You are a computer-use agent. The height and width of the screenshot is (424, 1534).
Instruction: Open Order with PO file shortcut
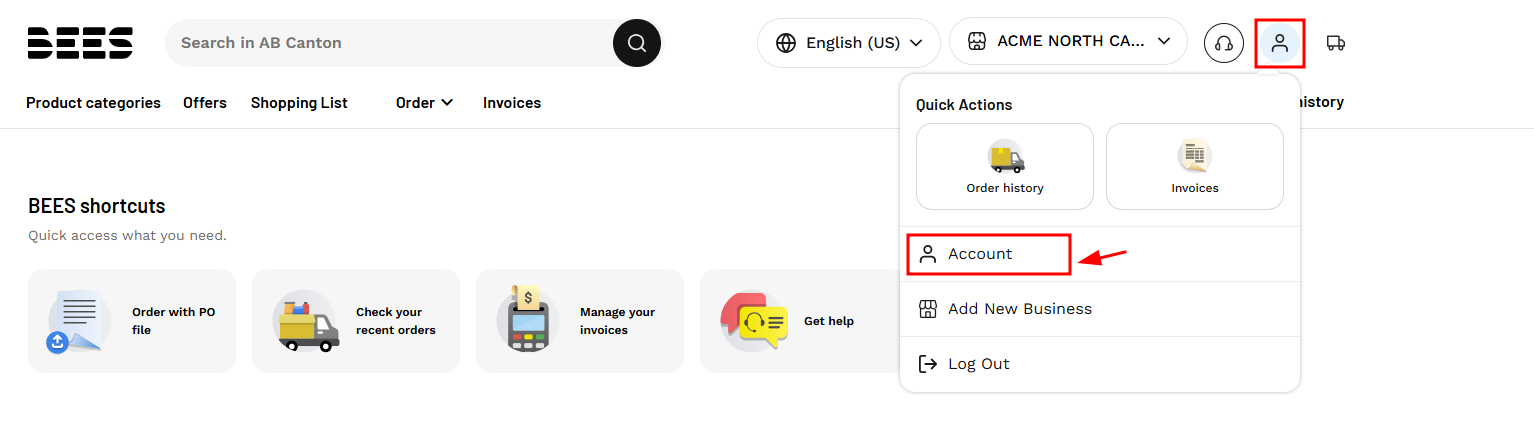click(x=132, y=321)
